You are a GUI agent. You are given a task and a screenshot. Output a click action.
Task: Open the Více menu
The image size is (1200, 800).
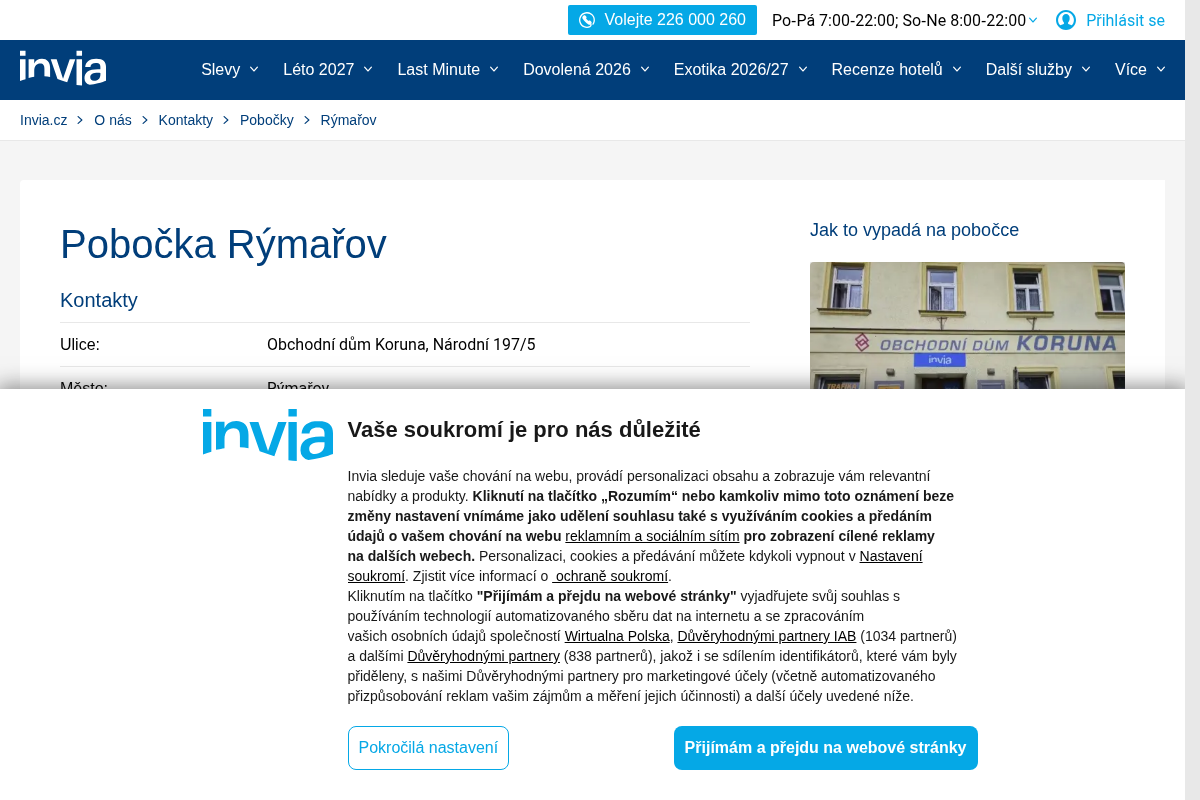(1141, 69)
